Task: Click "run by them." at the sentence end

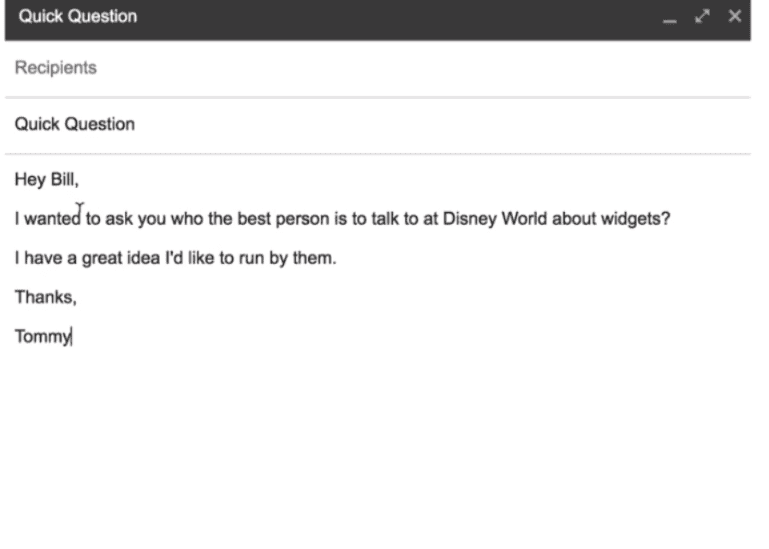Action: point(287,258)
